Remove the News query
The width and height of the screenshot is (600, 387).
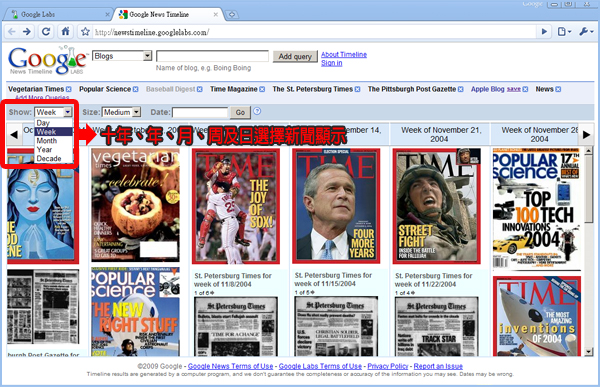pos(558,89)
